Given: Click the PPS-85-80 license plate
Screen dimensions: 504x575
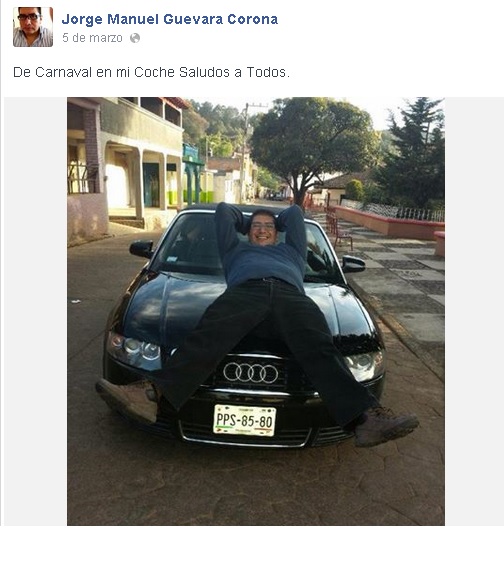Looking at the screenshot, I should (245, 420).
